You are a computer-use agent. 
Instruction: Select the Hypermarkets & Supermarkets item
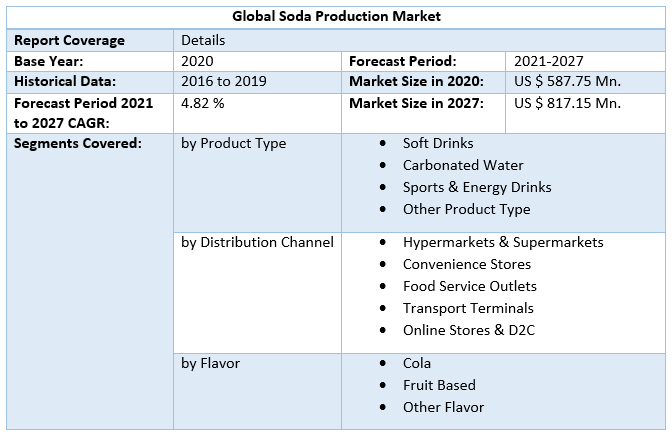503,242
